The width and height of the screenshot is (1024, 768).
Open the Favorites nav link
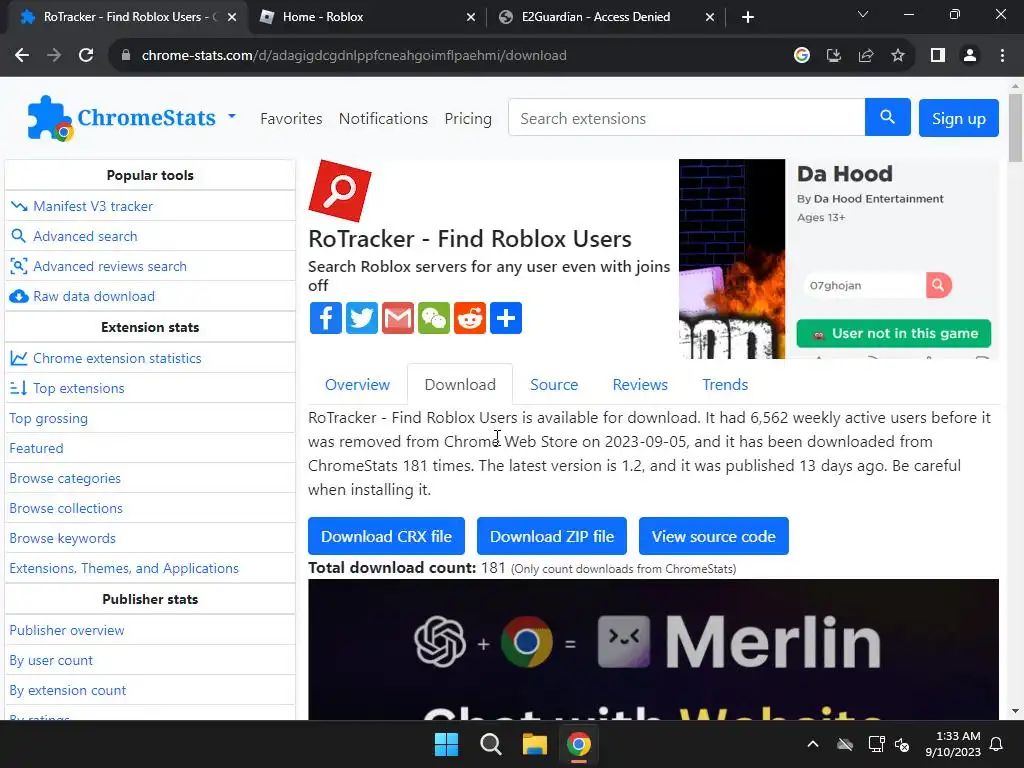pos(291,119)
